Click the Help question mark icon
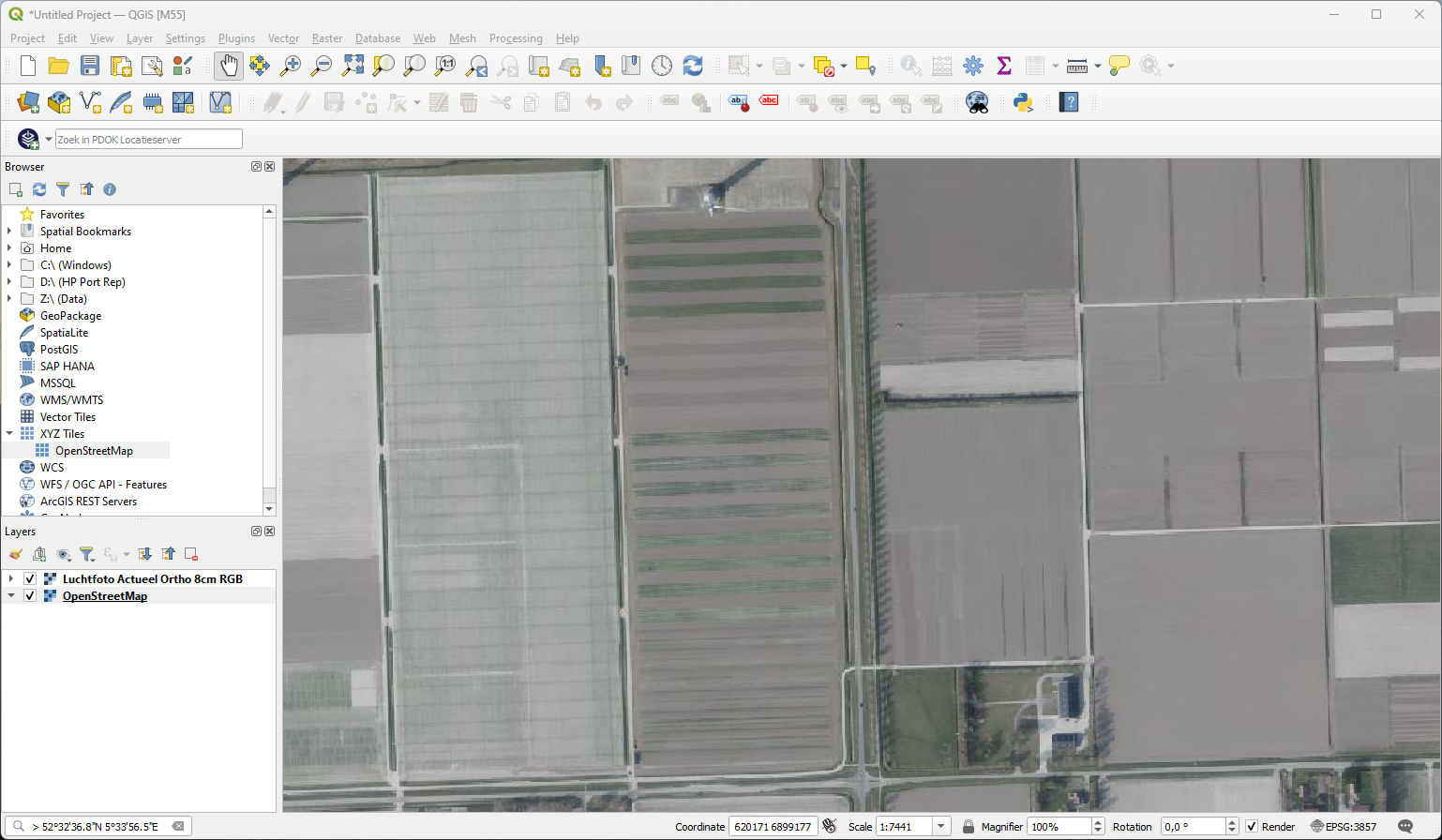This screenshot has width=1442, height=840. click(x=1069, y=102)
